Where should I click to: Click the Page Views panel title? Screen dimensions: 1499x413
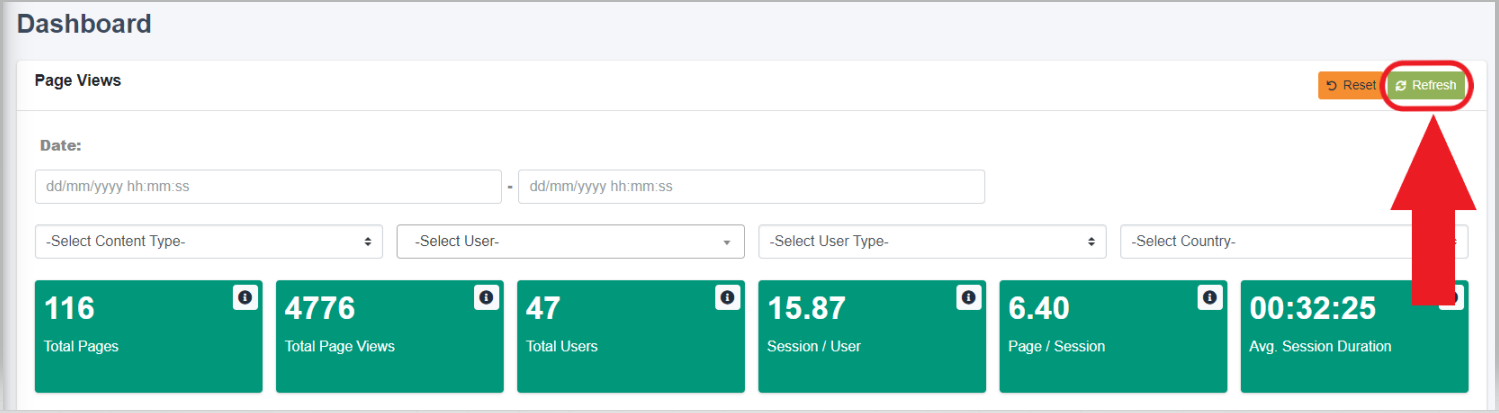coord(78,80)
